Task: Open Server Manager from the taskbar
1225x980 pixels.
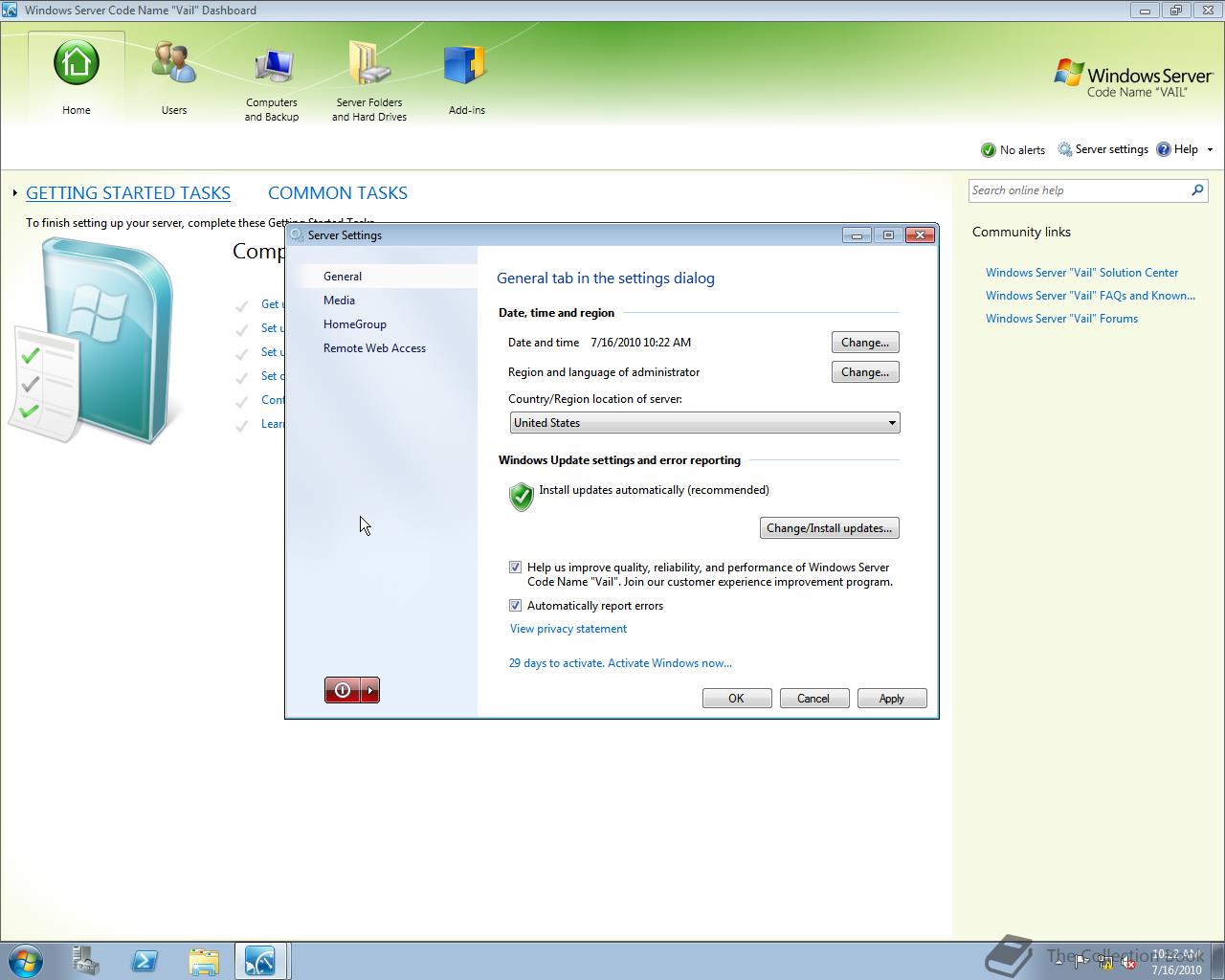Action: pyautogui.click(x=86, y=961)
